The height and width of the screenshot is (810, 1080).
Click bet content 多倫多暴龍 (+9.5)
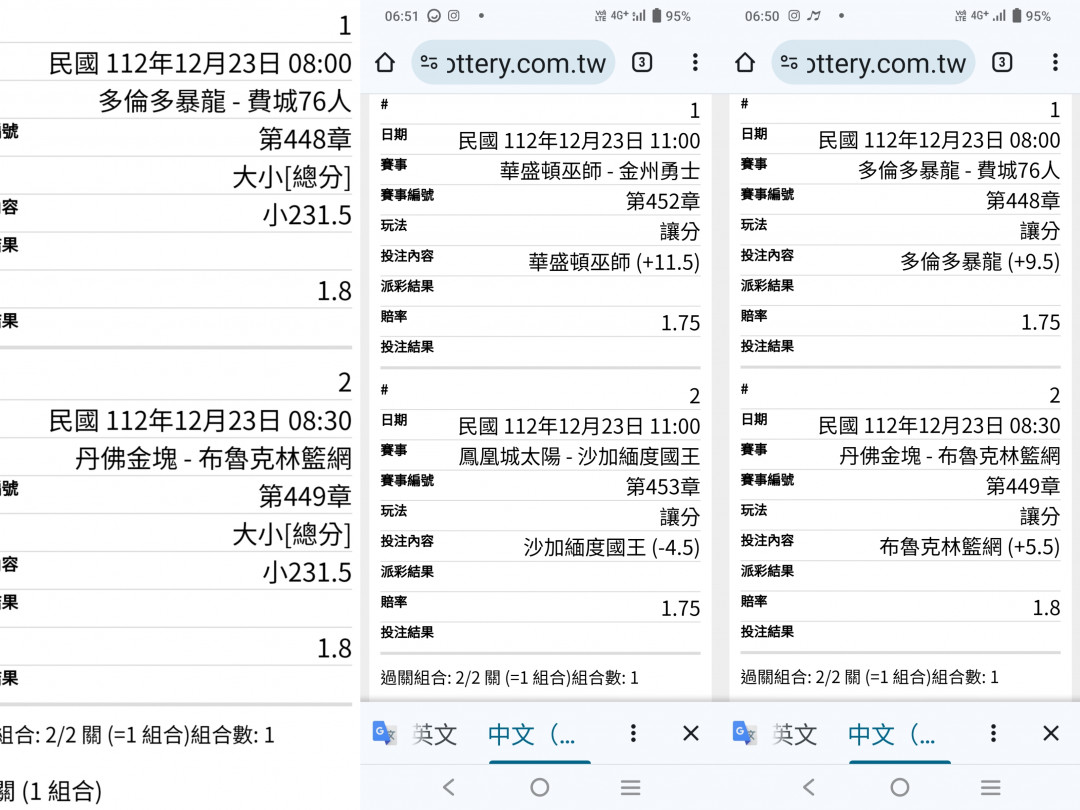(x=979, y=262)
